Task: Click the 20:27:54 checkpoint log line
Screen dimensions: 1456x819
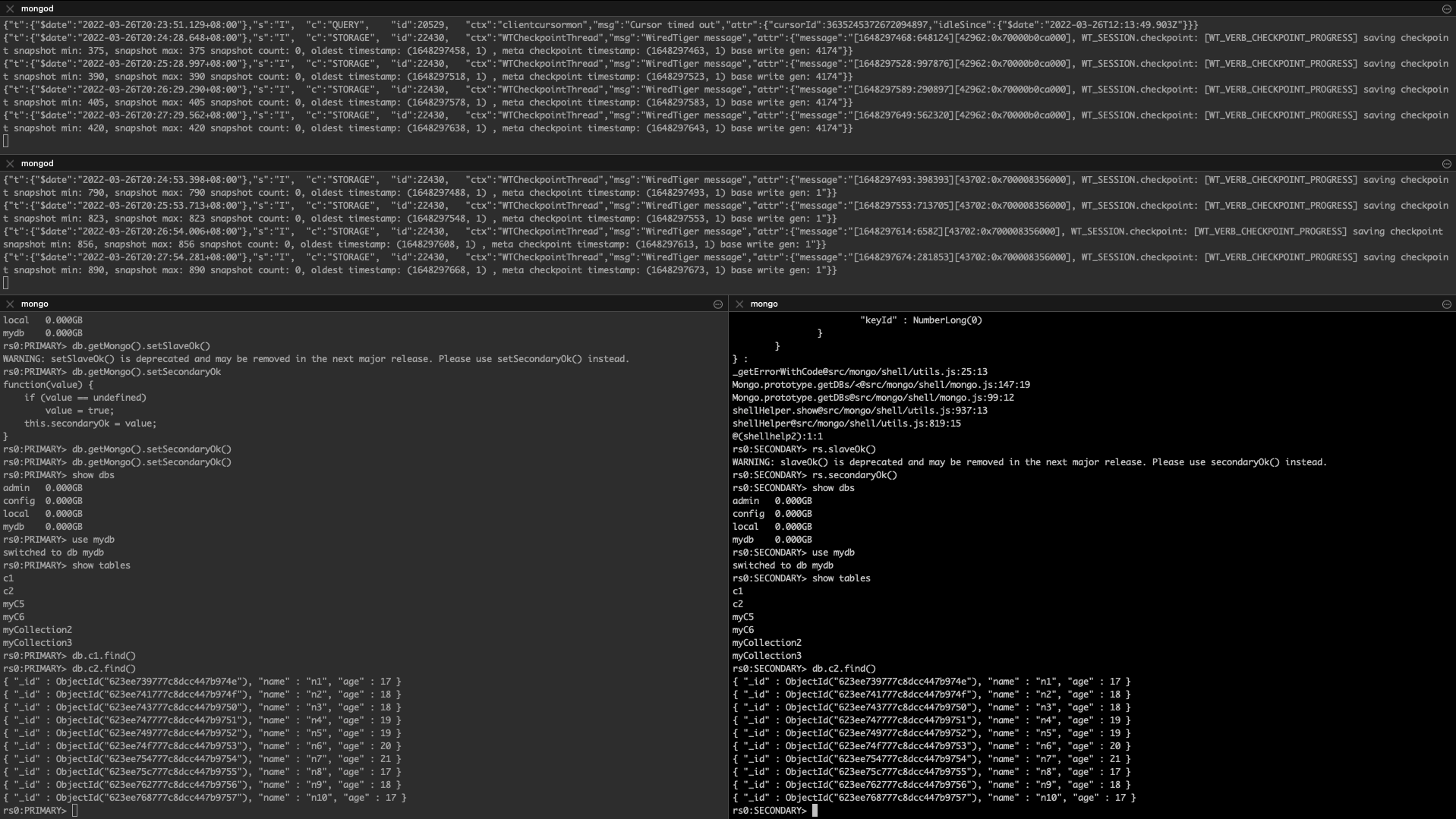Action: (726, 263)
